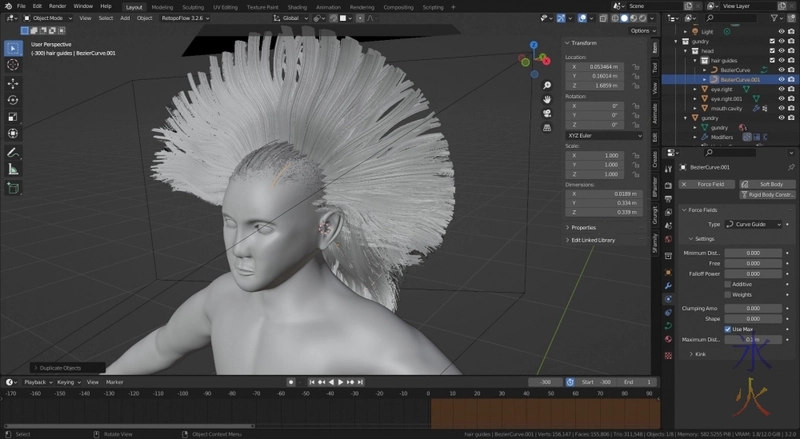
Task: Pick the Rotate tool
Action: (13, 100)
